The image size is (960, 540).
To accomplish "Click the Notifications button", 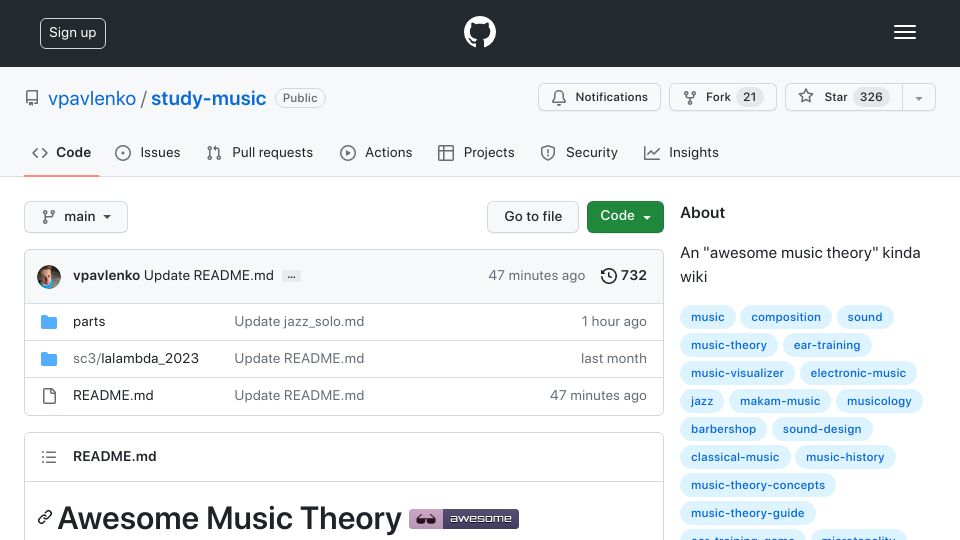I will click(x=599, y=97).
